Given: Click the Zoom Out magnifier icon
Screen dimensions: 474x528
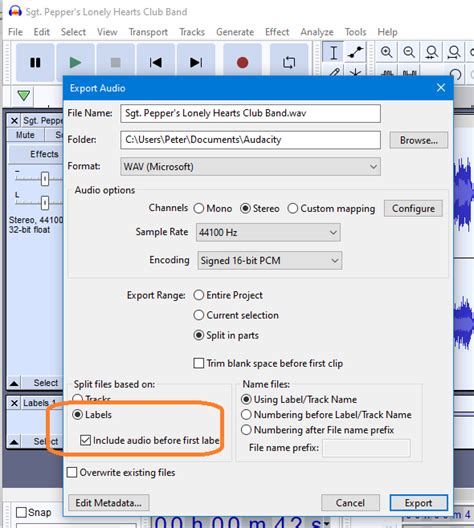Looking at the screenshot, I should coord(409,52).
